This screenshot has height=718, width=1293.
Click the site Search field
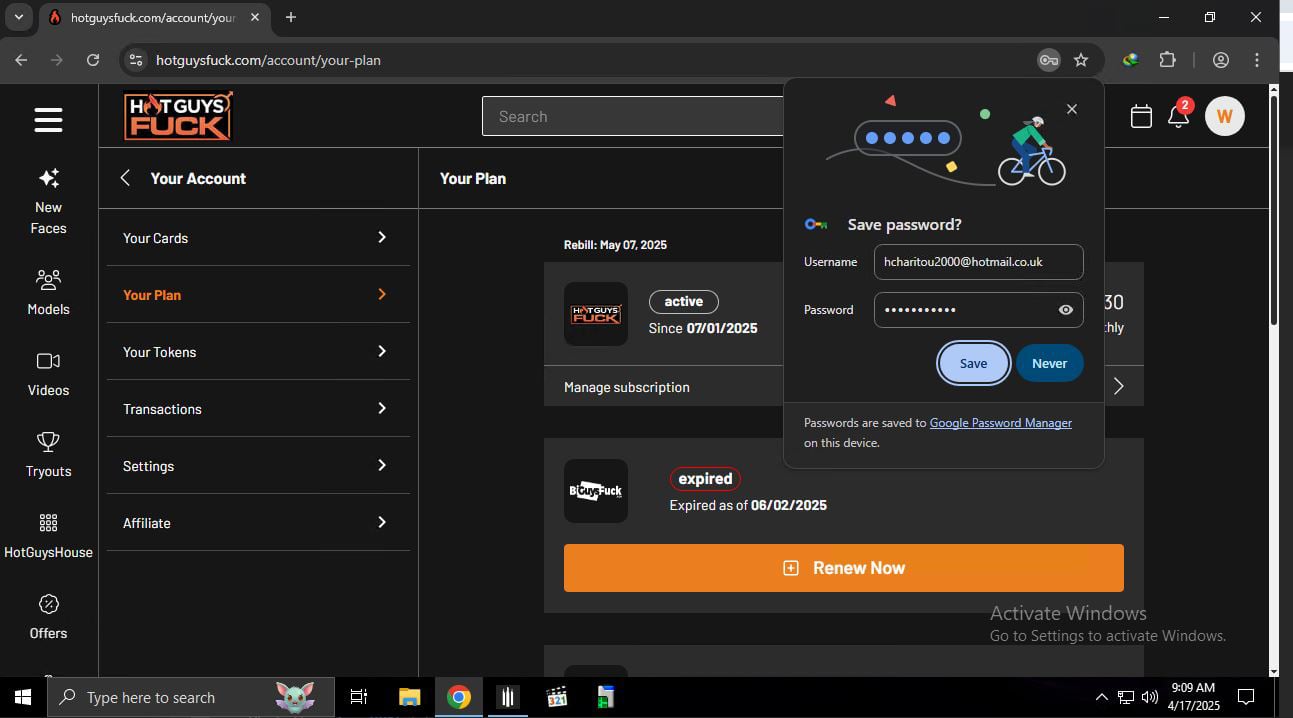633,116
